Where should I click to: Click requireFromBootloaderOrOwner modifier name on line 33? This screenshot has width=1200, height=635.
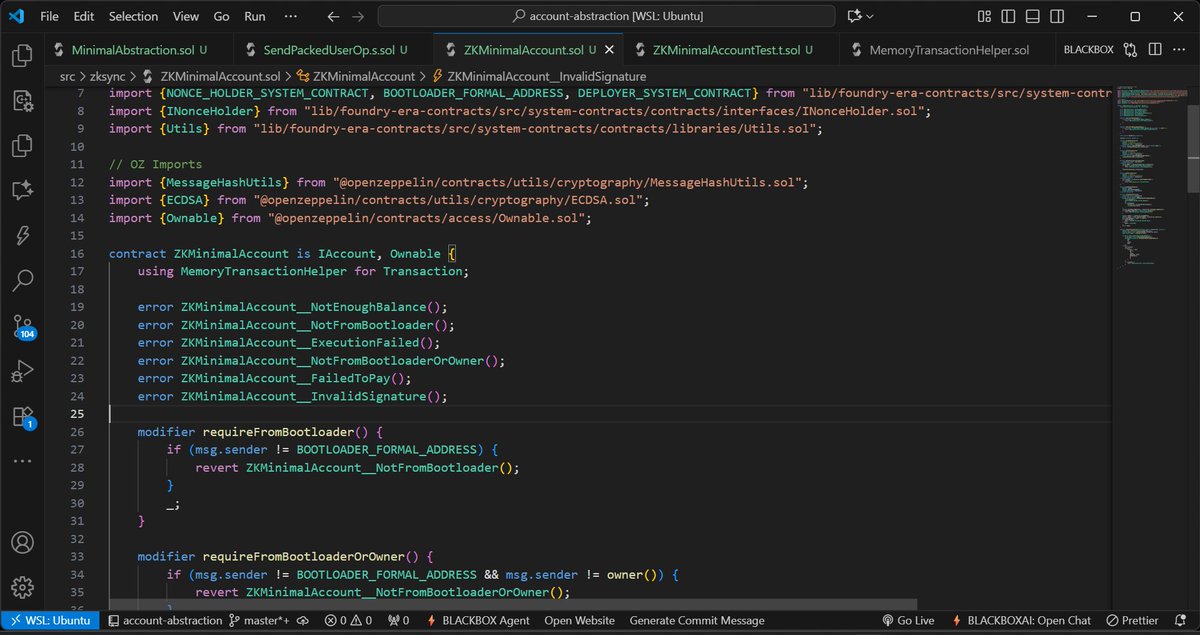304,555
